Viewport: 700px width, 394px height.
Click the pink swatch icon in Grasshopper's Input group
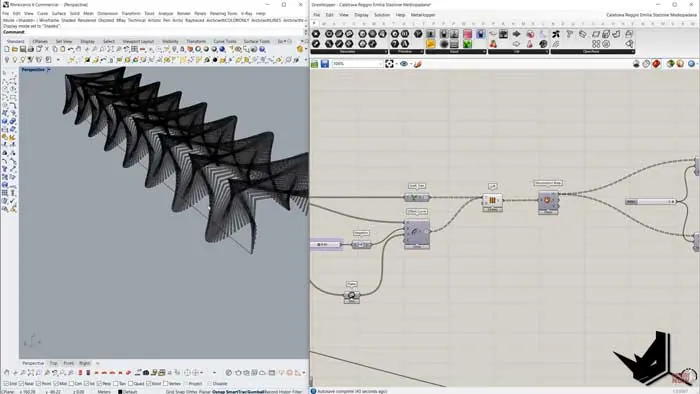467,34
